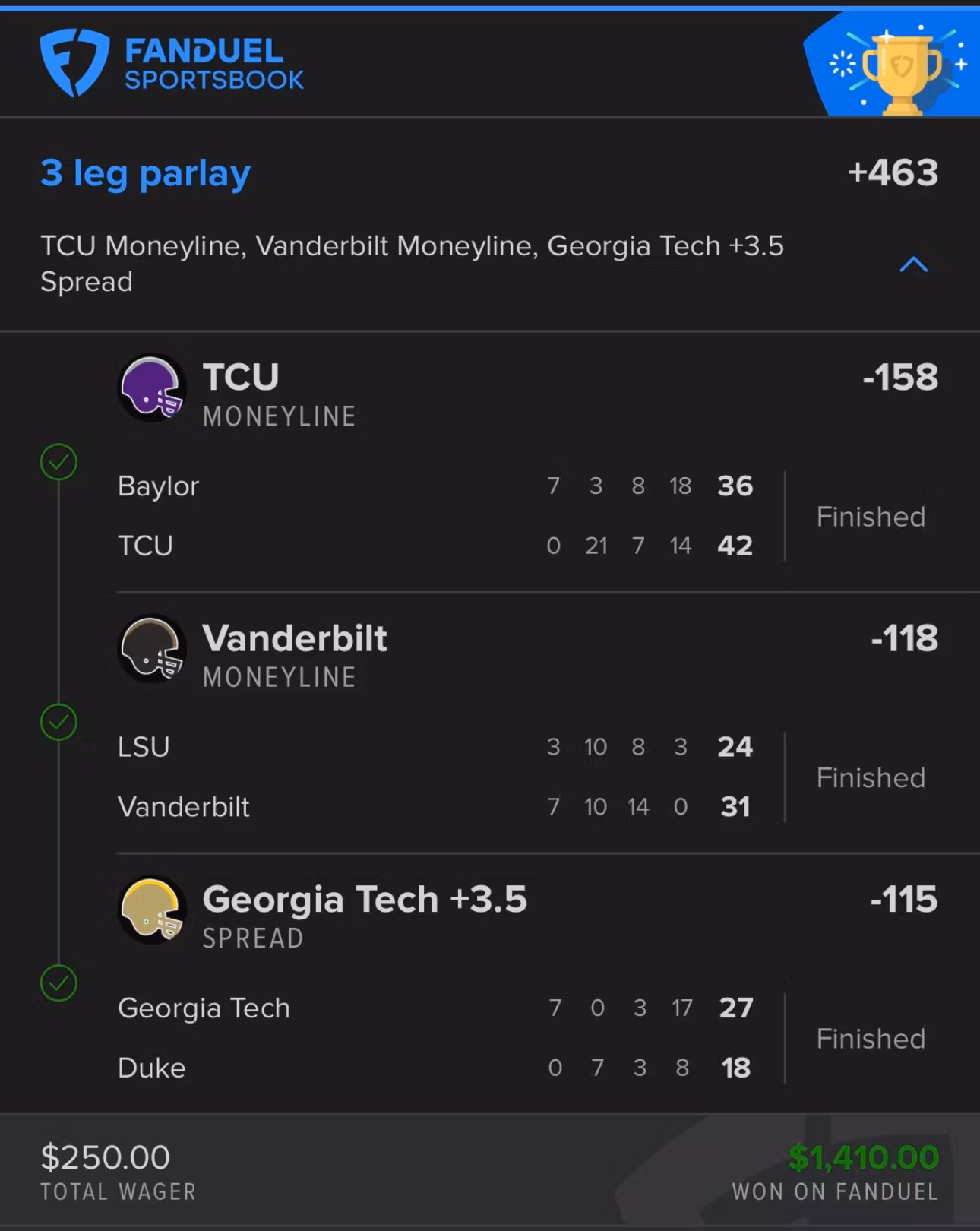This screenshot has width=980, height=1231.
Task: Click the FanDuel Sportsbook wordmark
Action: (x=213, y=64)
